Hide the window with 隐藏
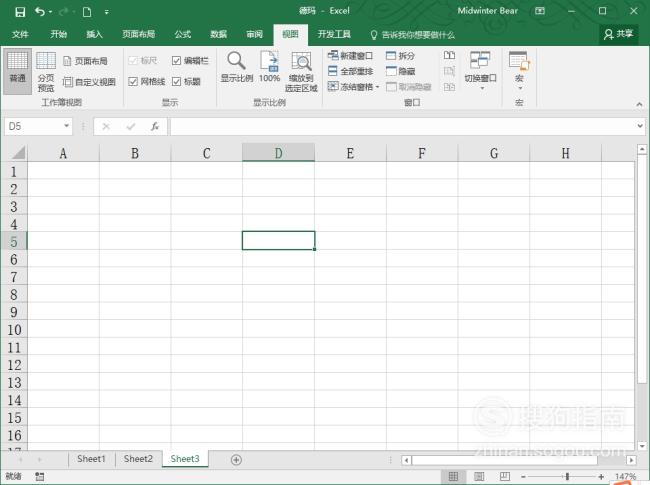This screenshot has height=485, width=650. [400, 71]
